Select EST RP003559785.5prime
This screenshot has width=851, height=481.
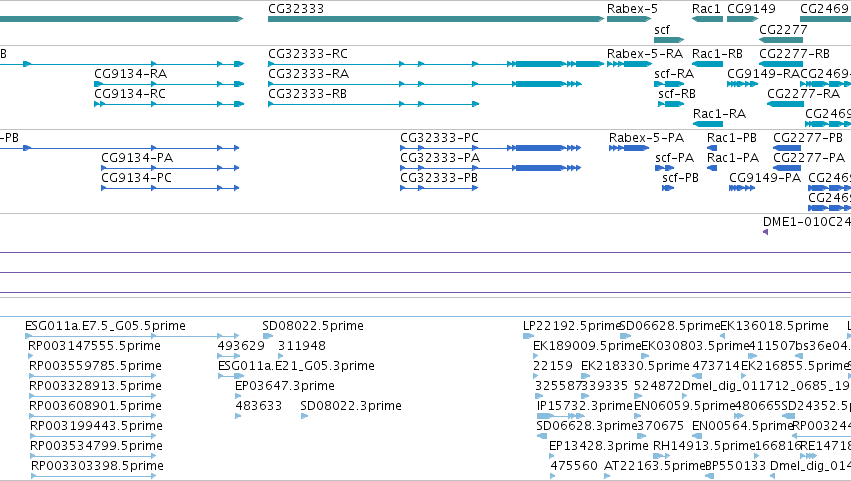(95, 366)
